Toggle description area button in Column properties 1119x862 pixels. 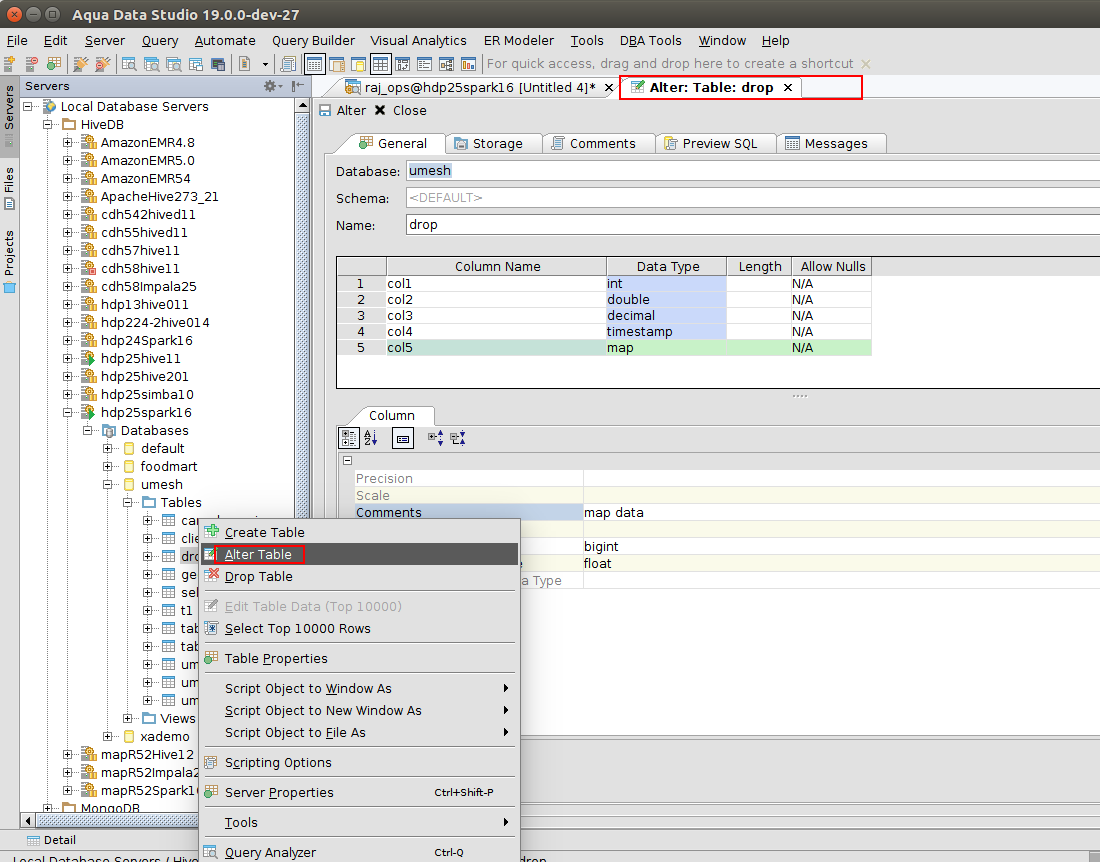pyautogui.click(x=403, y=438)
